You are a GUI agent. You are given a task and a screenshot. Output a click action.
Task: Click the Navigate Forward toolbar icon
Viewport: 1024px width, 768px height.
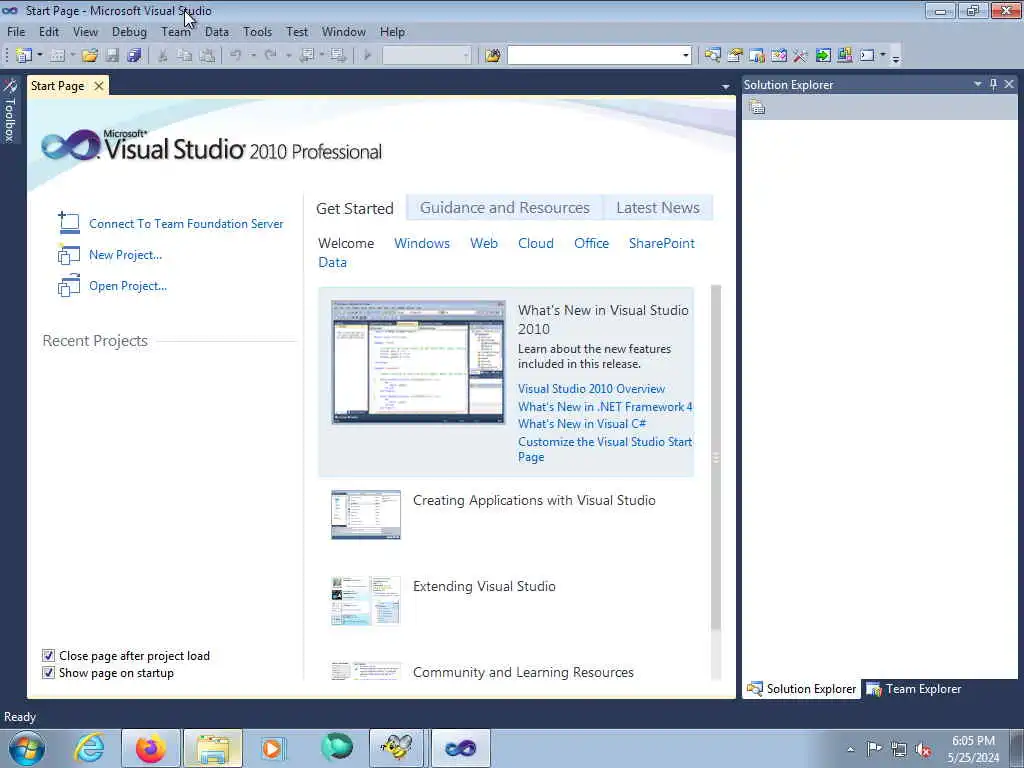click(x=338, y=56)
